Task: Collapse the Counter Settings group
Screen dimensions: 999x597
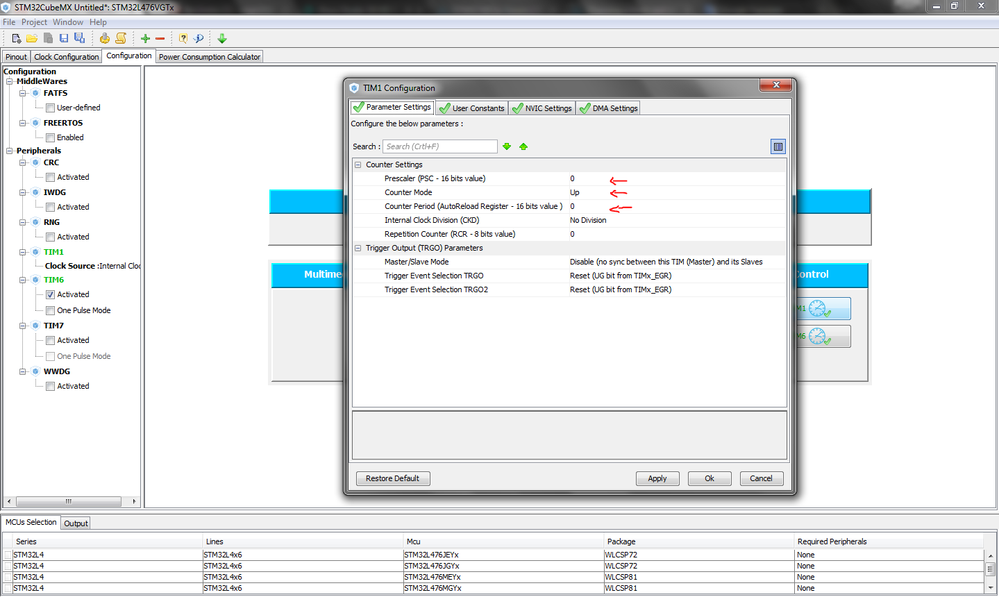Action: (358, 165)
